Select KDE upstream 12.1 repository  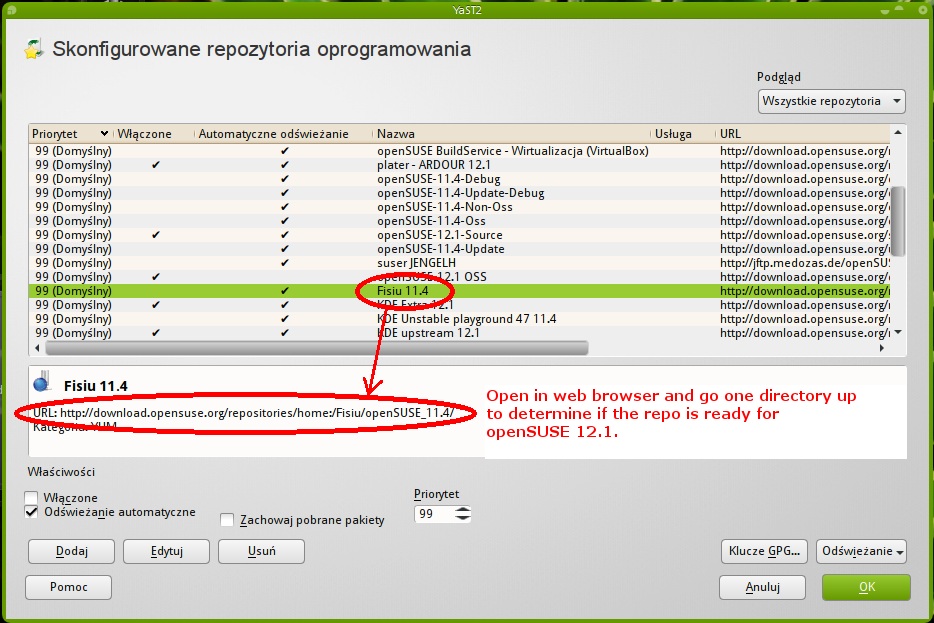pyautogui.click(x=459, y=333)
